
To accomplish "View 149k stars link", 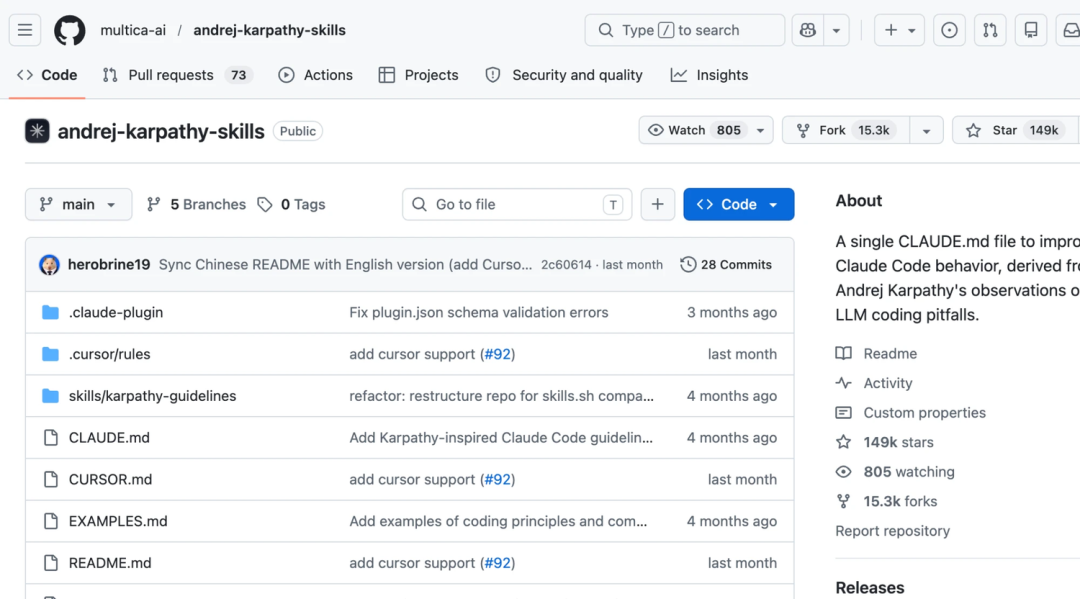I will [x=884, y=443].
